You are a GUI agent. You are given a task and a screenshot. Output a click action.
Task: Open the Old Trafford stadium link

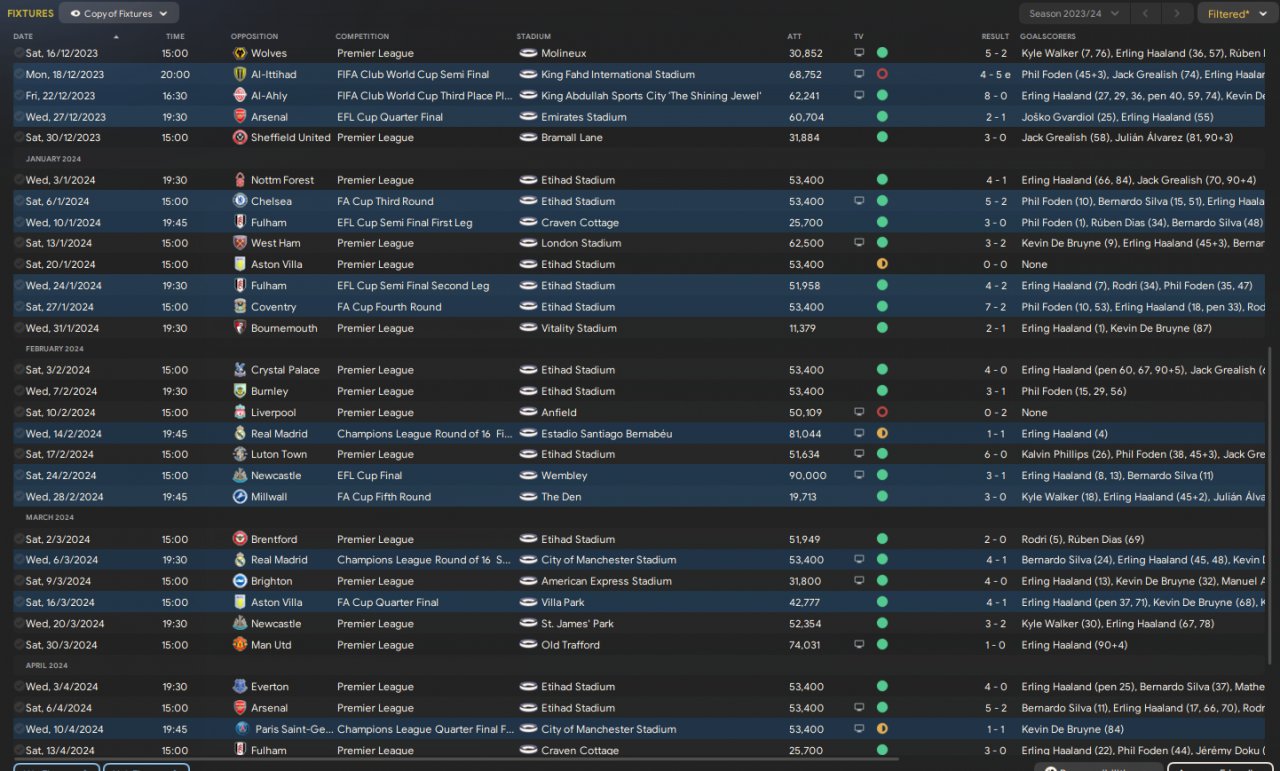[x=571, y=645]
